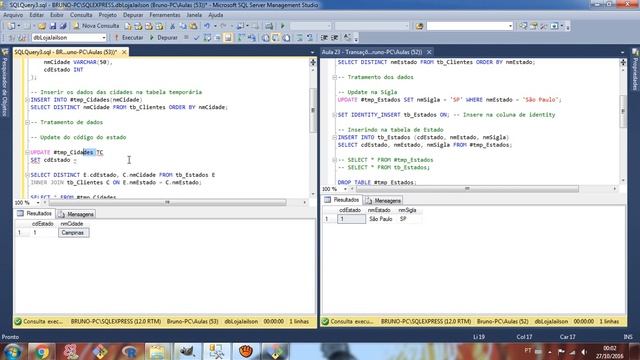Screen dimensions: 640x360
Task: Collapse the UPDATE #tmp_Cidades code block
Action: tap(27, 152)
